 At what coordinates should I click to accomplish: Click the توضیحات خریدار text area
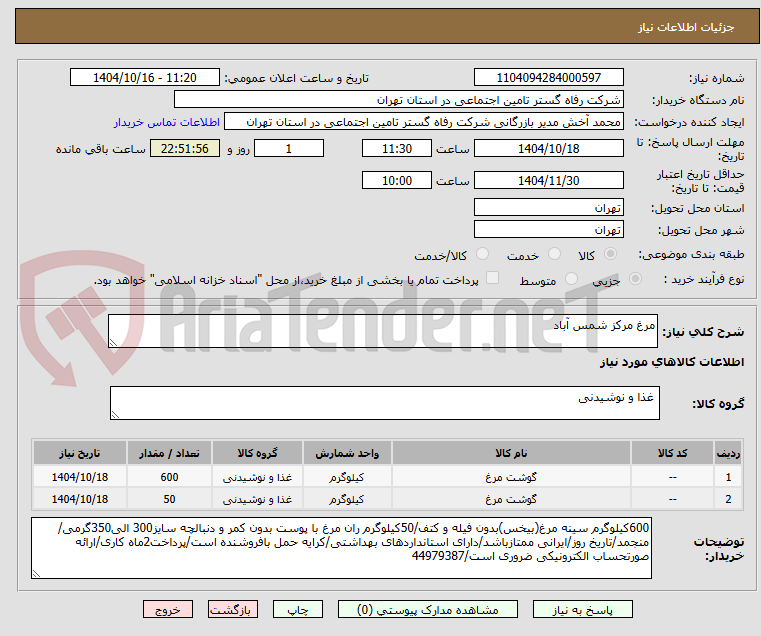click(x=341, y=548)
